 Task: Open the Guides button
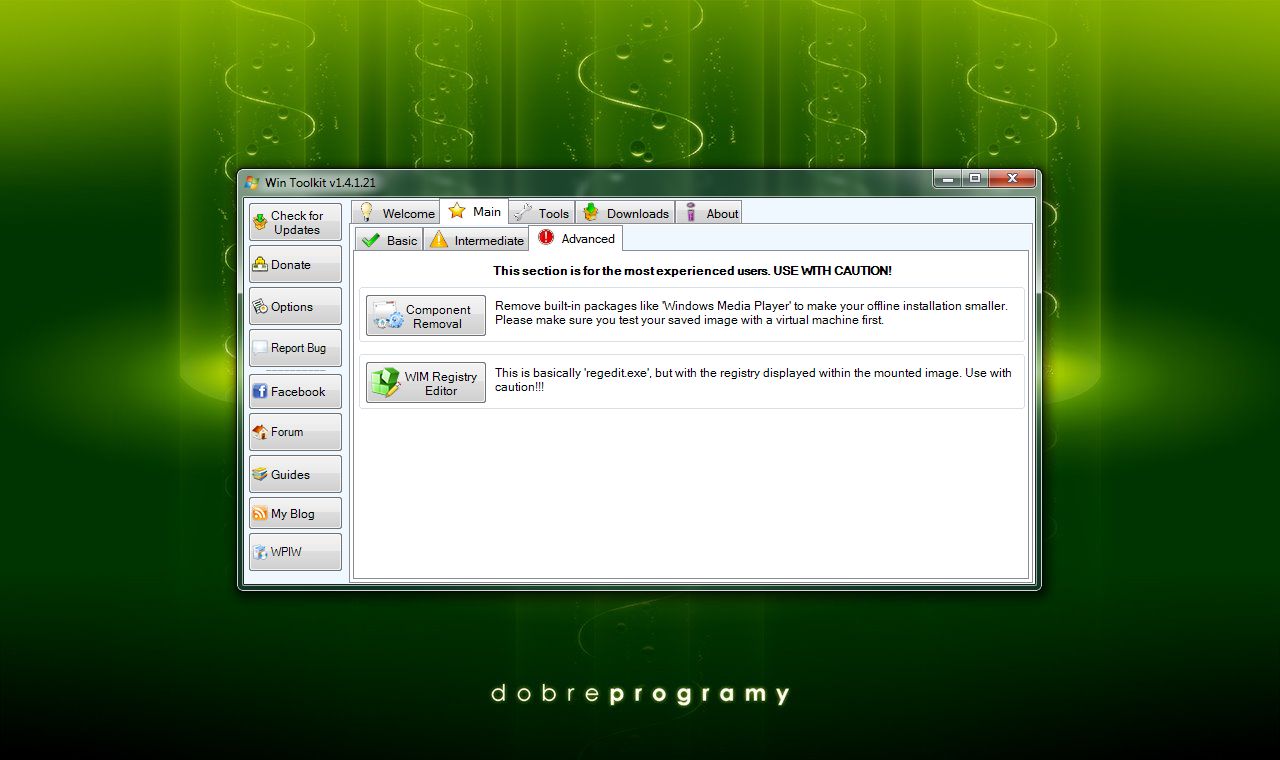(295, 474)
